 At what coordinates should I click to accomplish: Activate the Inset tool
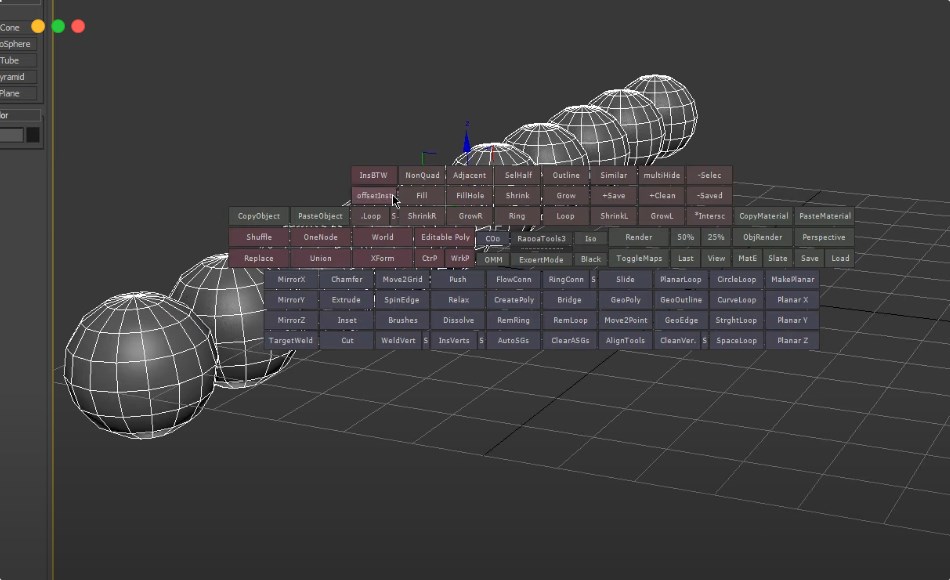click(346, 320)
